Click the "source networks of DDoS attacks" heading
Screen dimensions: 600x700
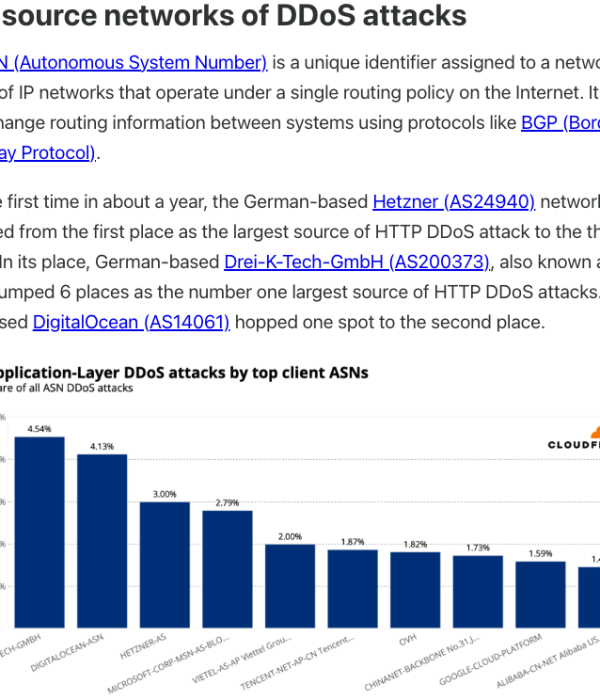tap(234, 16)
